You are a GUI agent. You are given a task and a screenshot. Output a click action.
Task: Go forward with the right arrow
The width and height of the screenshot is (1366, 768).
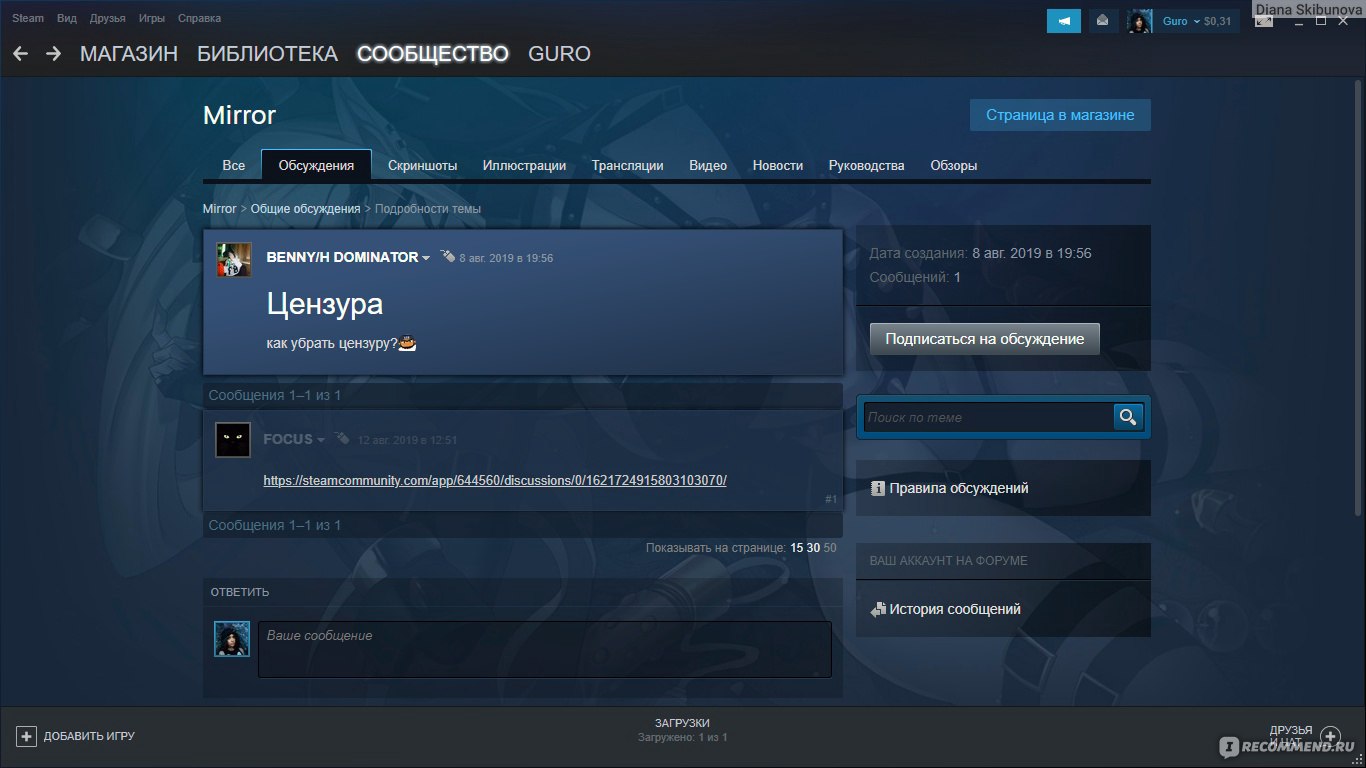pyautogui.click(x=54, y=54)
